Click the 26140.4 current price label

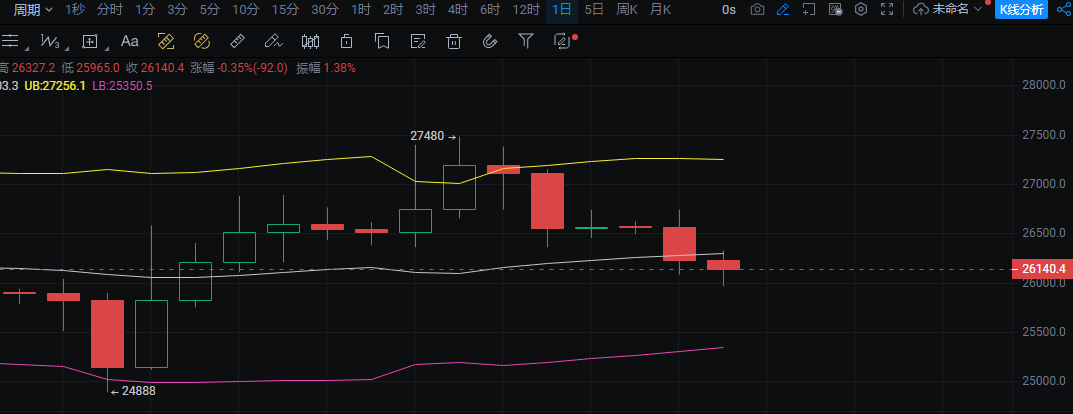(x=1040, y=269)
